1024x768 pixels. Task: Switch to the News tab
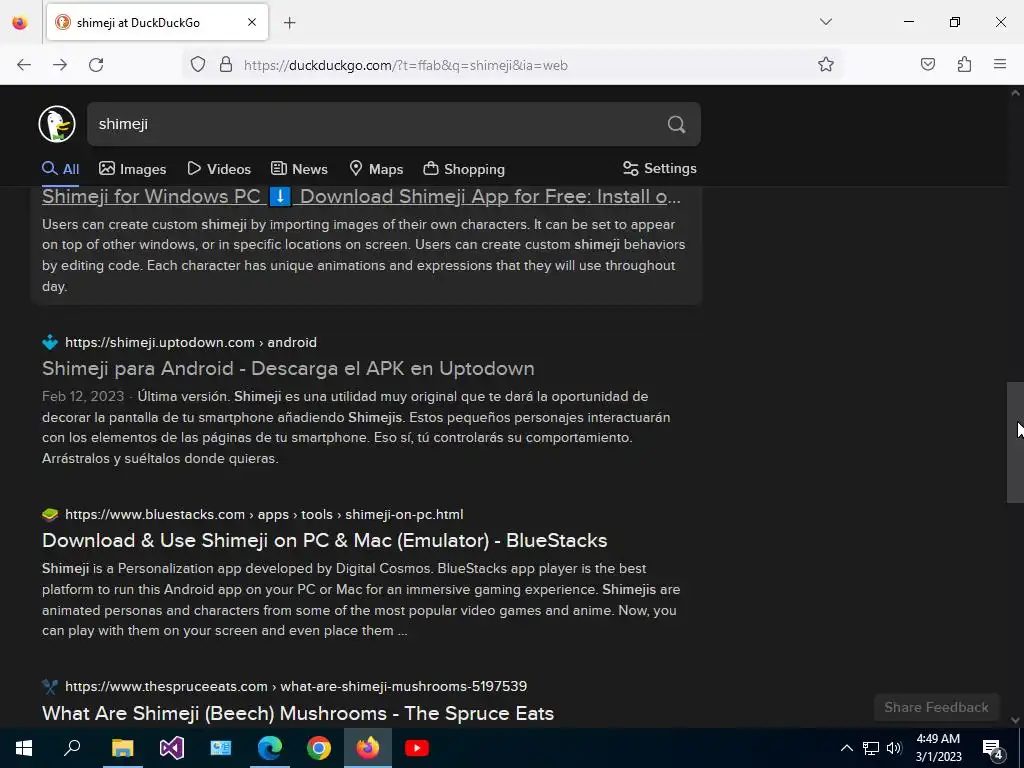(x=299, y=169)
